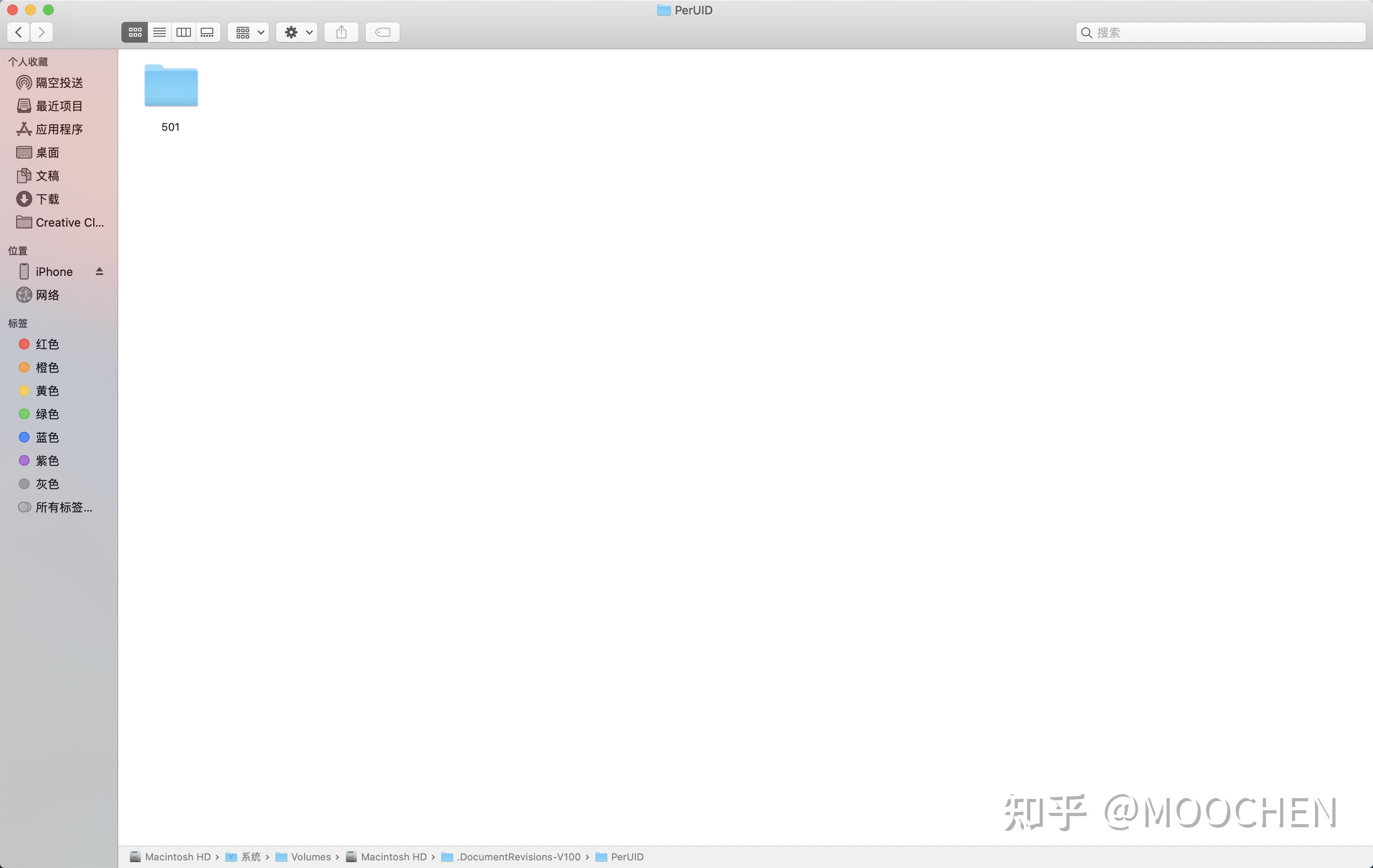The width and height of the screenshot is (1373, 868).
Task: Filter by the red tag
Action: coord(47,344)
